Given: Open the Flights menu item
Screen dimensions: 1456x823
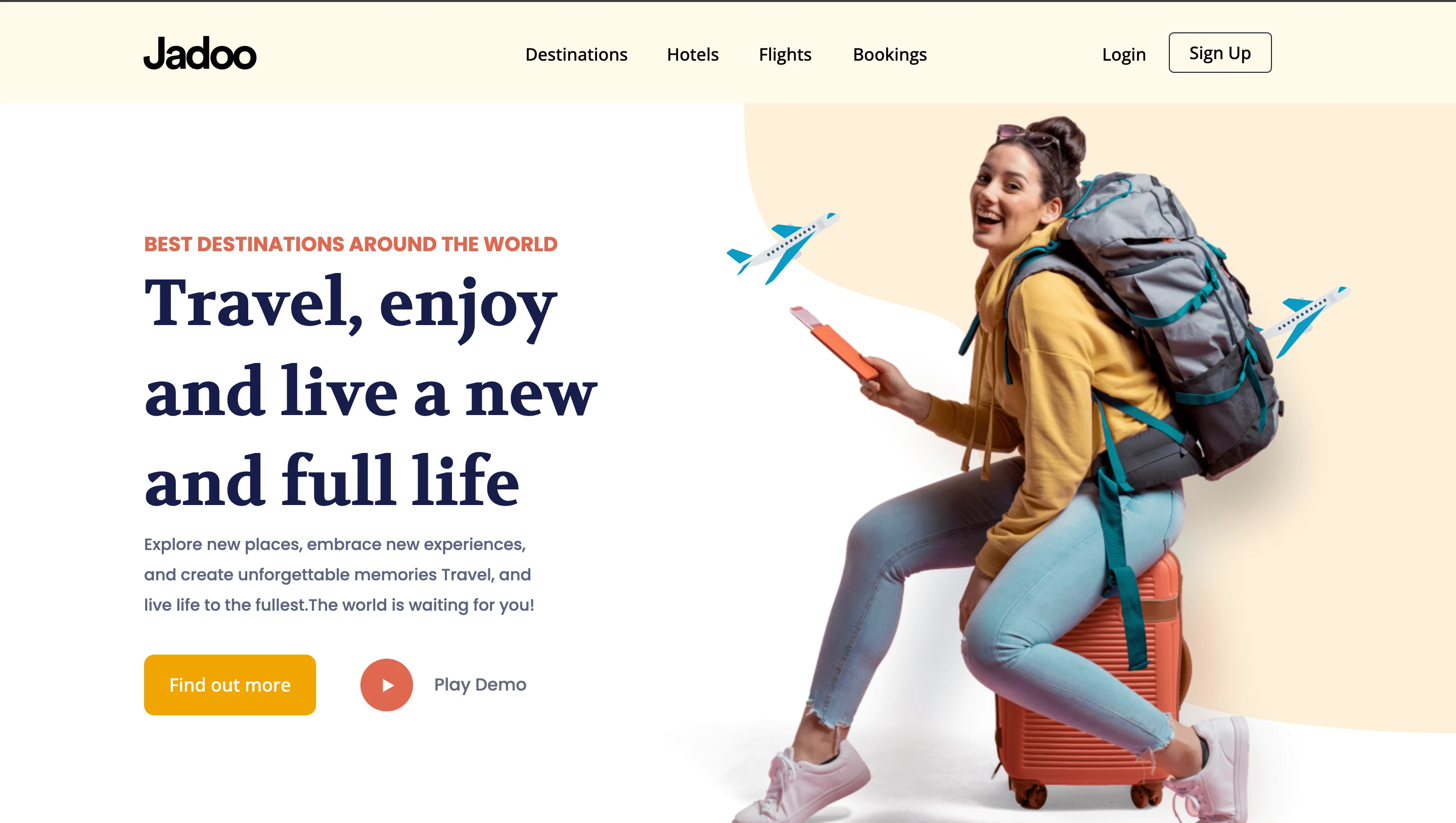Looking at the screenshot, I should [x=785, y=54].
